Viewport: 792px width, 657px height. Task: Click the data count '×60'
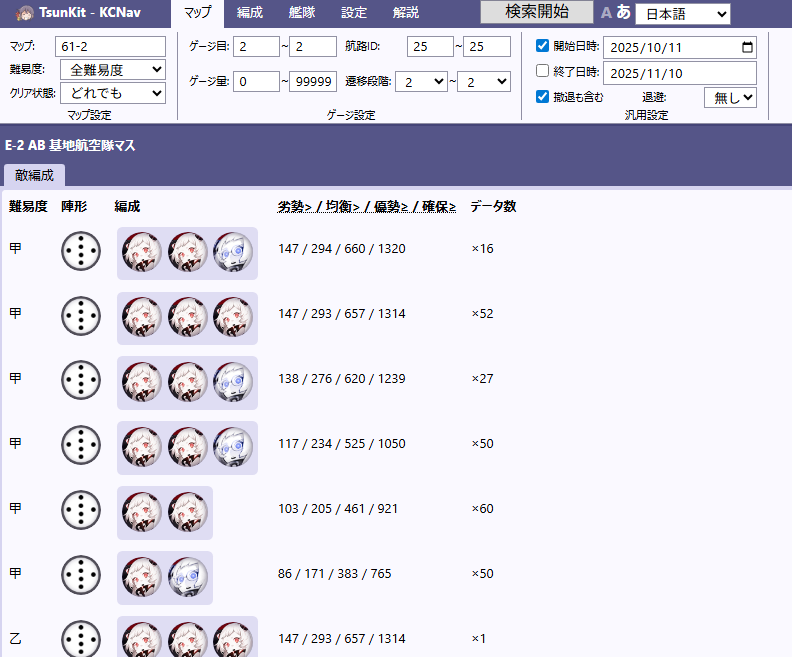(x=482, y=509)
